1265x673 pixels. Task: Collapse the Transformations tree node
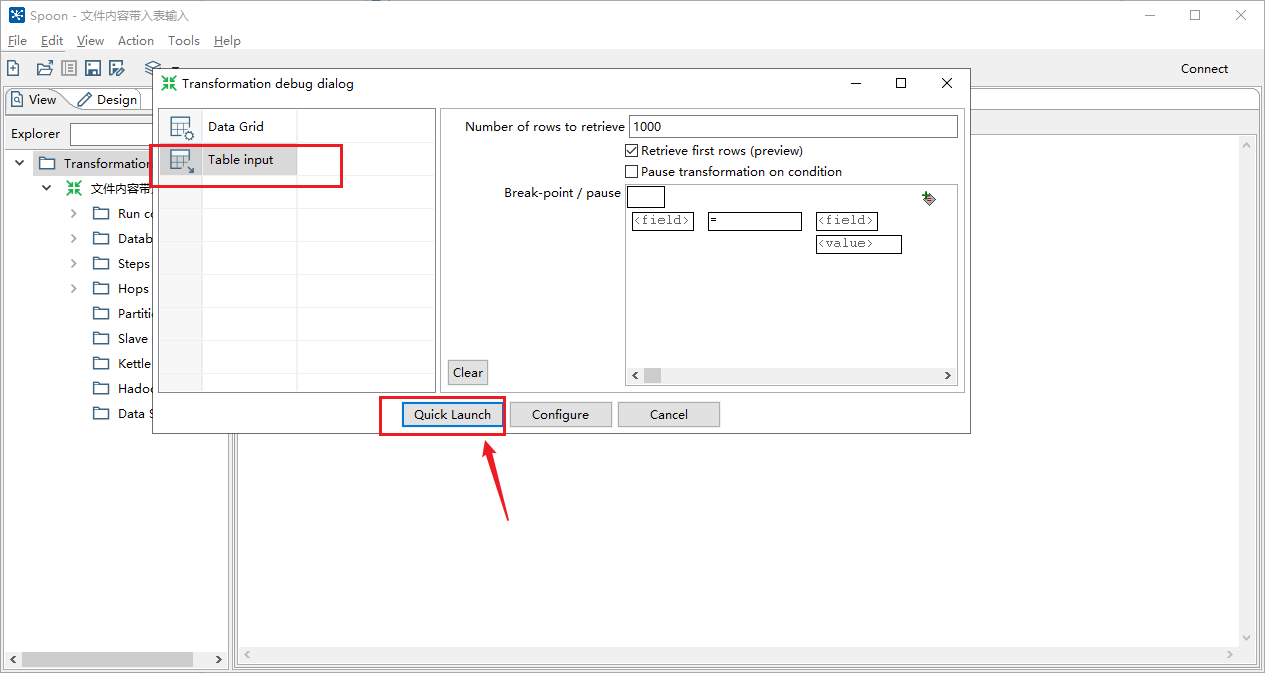coord(20,163)
